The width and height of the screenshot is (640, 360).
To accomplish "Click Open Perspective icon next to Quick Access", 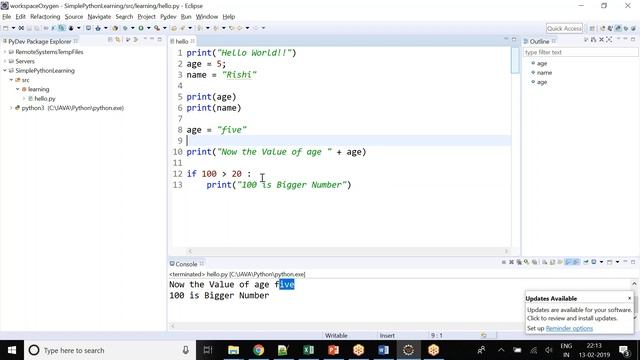I will [x=592, y=29].
